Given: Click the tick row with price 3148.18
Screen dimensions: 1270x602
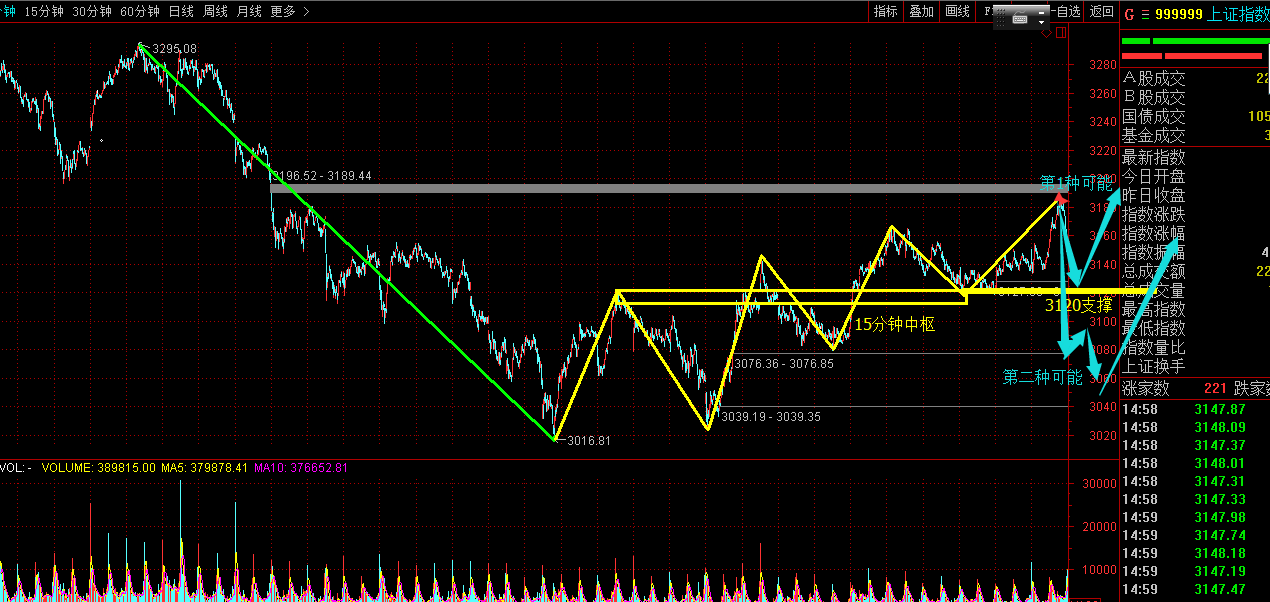Looking at the screenshot, I should 1195,553.
